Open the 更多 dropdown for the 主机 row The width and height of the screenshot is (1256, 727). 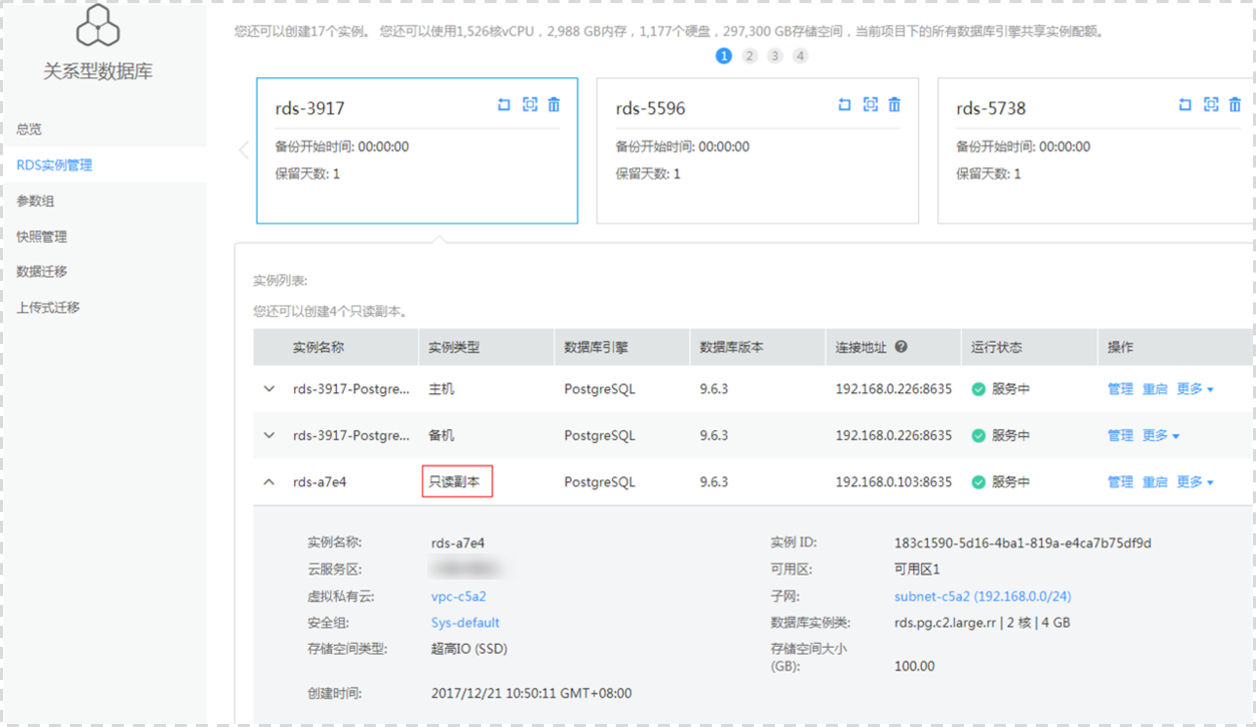click(x=1194, y=389)
